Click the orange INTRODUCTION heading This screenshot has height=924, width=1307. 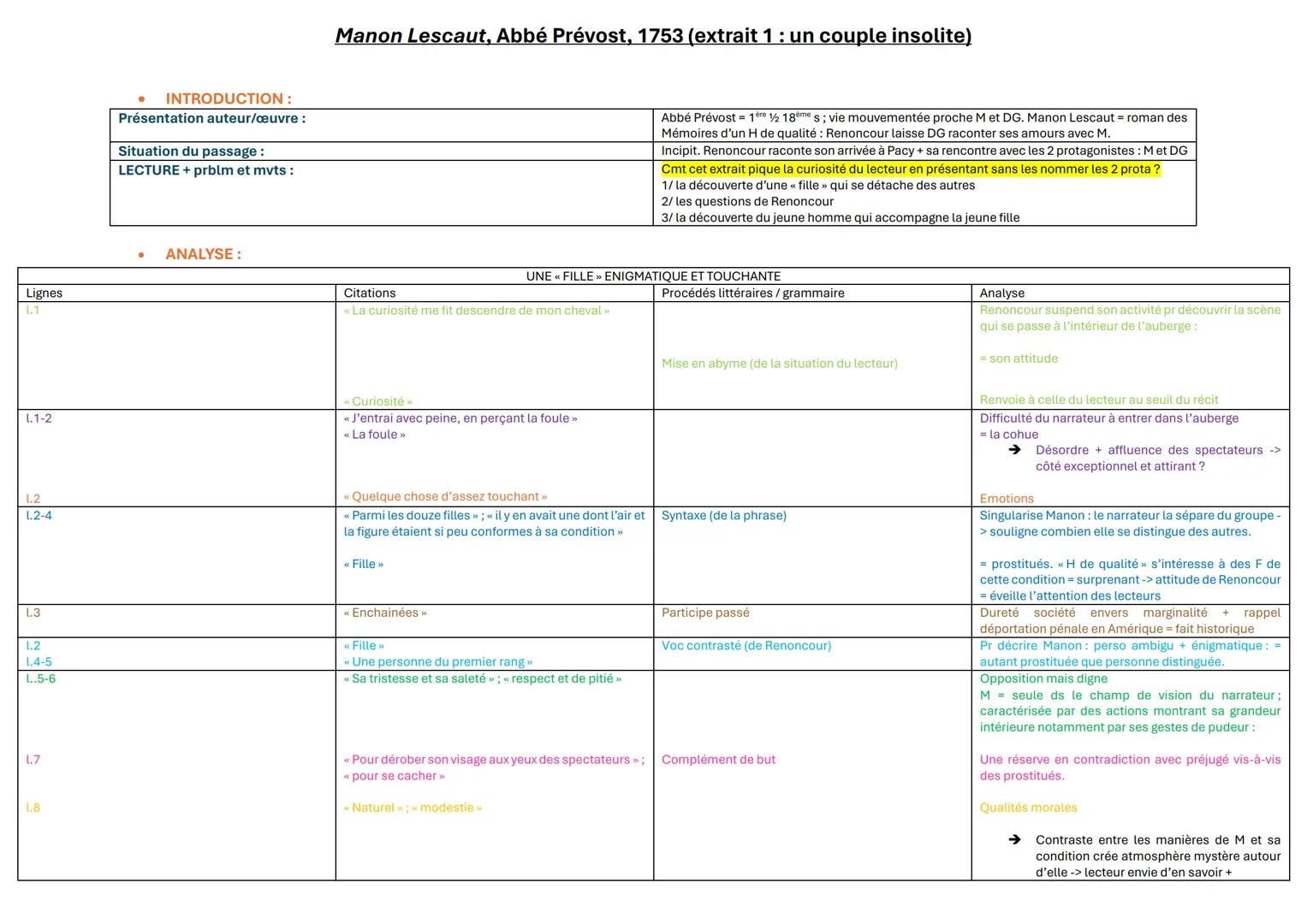[228, 98]
